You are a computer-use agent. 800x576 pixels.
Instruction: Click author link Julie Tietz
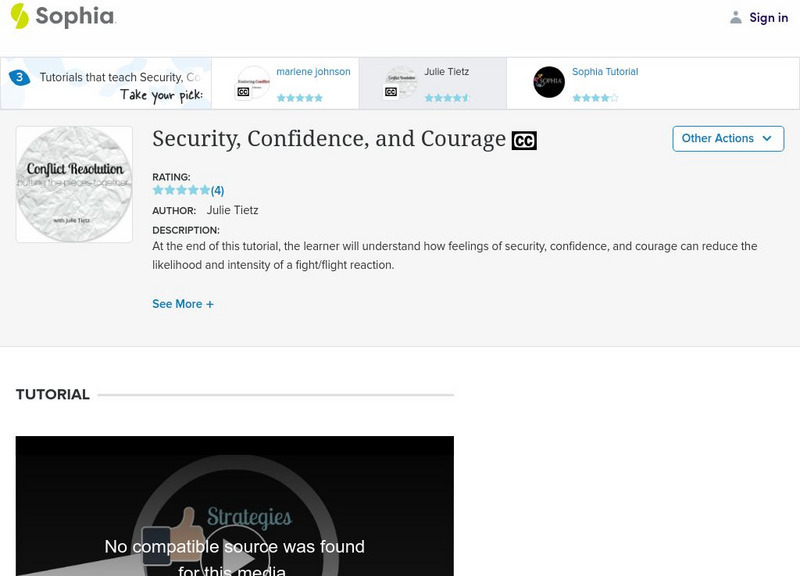(x=232, y=210)
